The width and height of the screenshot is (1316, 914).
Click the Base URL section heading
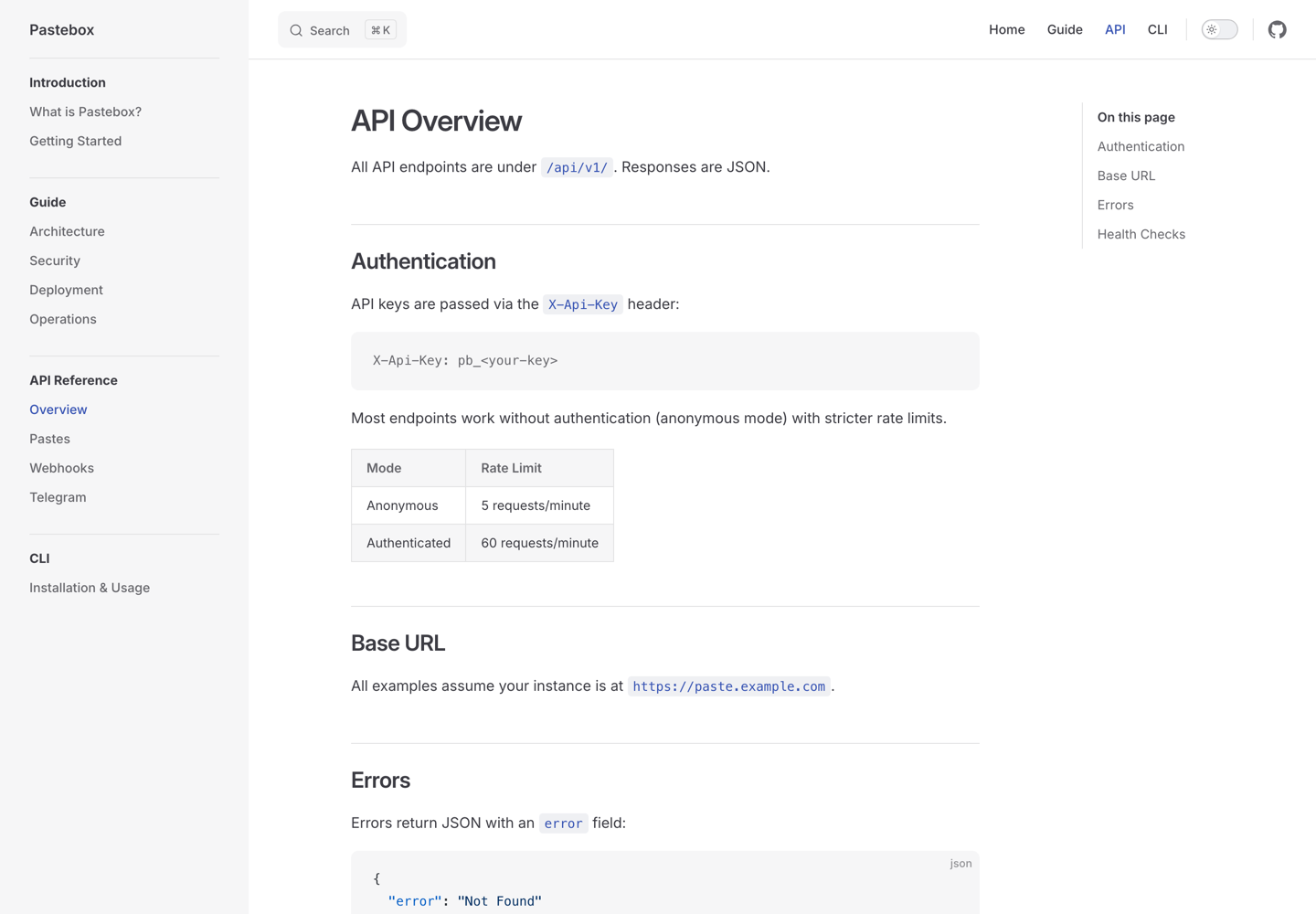tap(398, 643)
